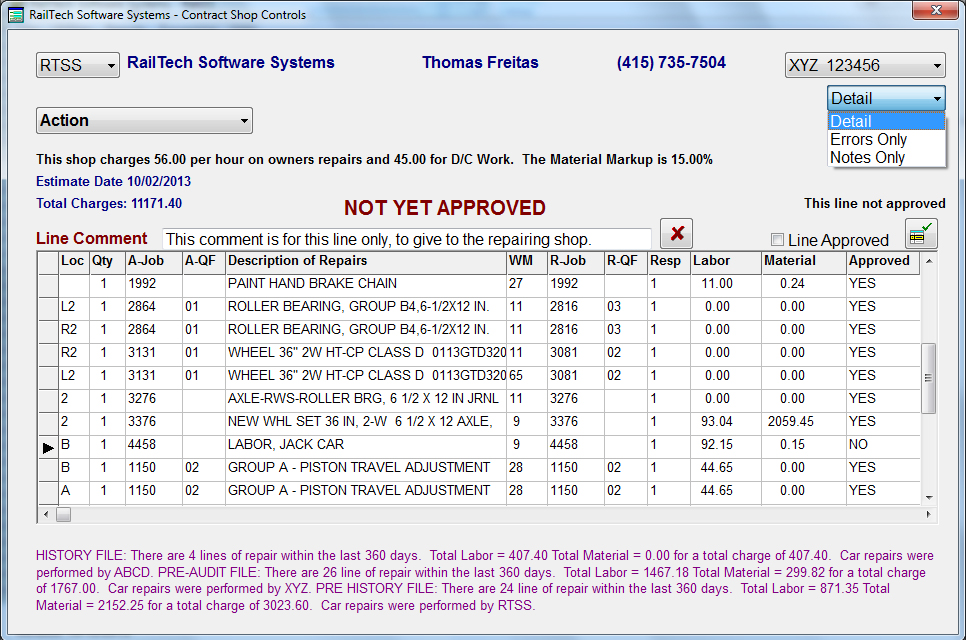Click the R-QF column header

coord(626,261)
